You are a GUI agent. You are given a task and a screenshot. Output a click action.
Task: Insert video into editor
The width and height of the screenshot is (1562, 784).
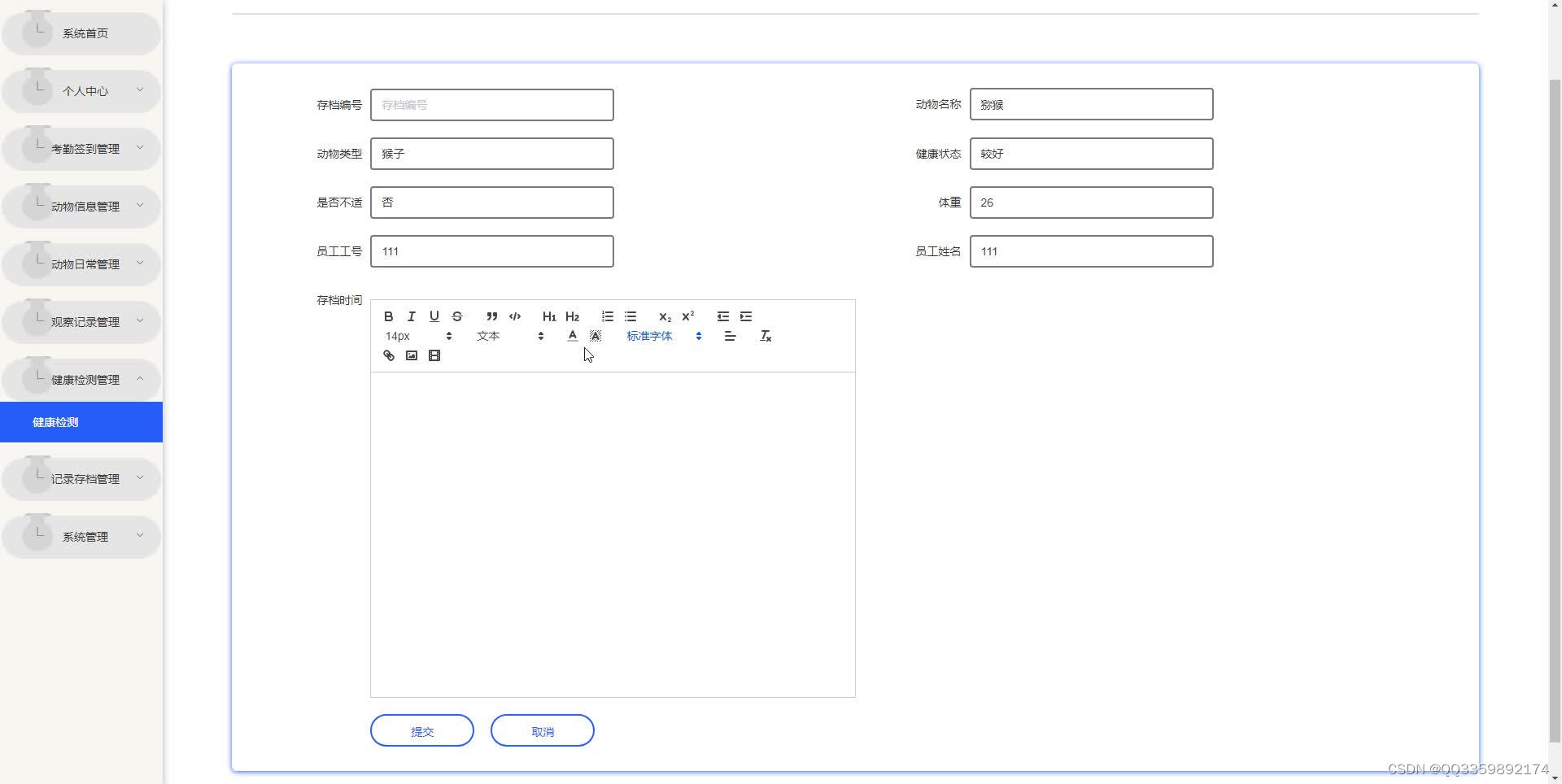pyautogui.click(x=434, y=355)
